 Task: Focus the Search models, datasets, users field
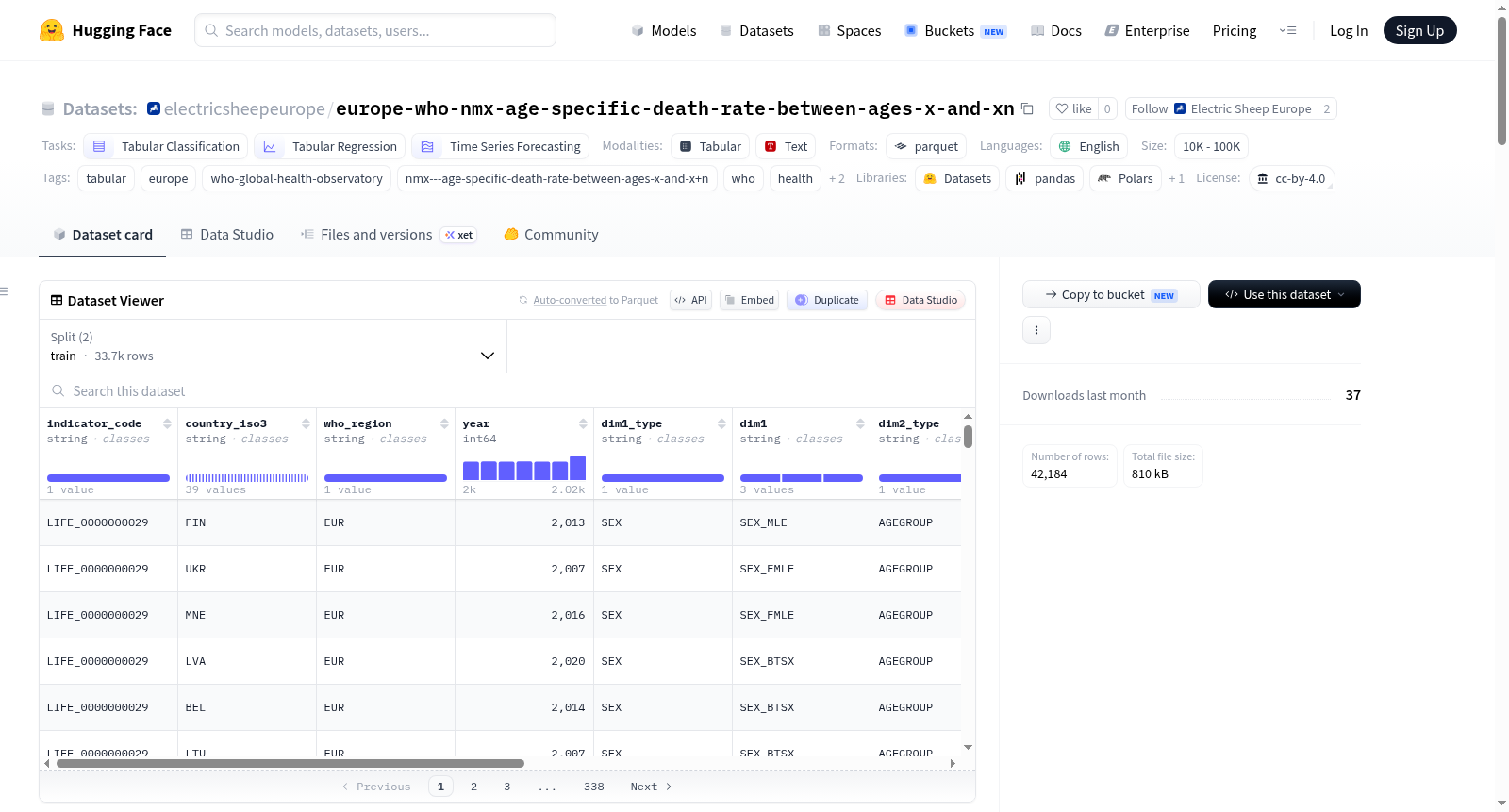click(375, 30)
